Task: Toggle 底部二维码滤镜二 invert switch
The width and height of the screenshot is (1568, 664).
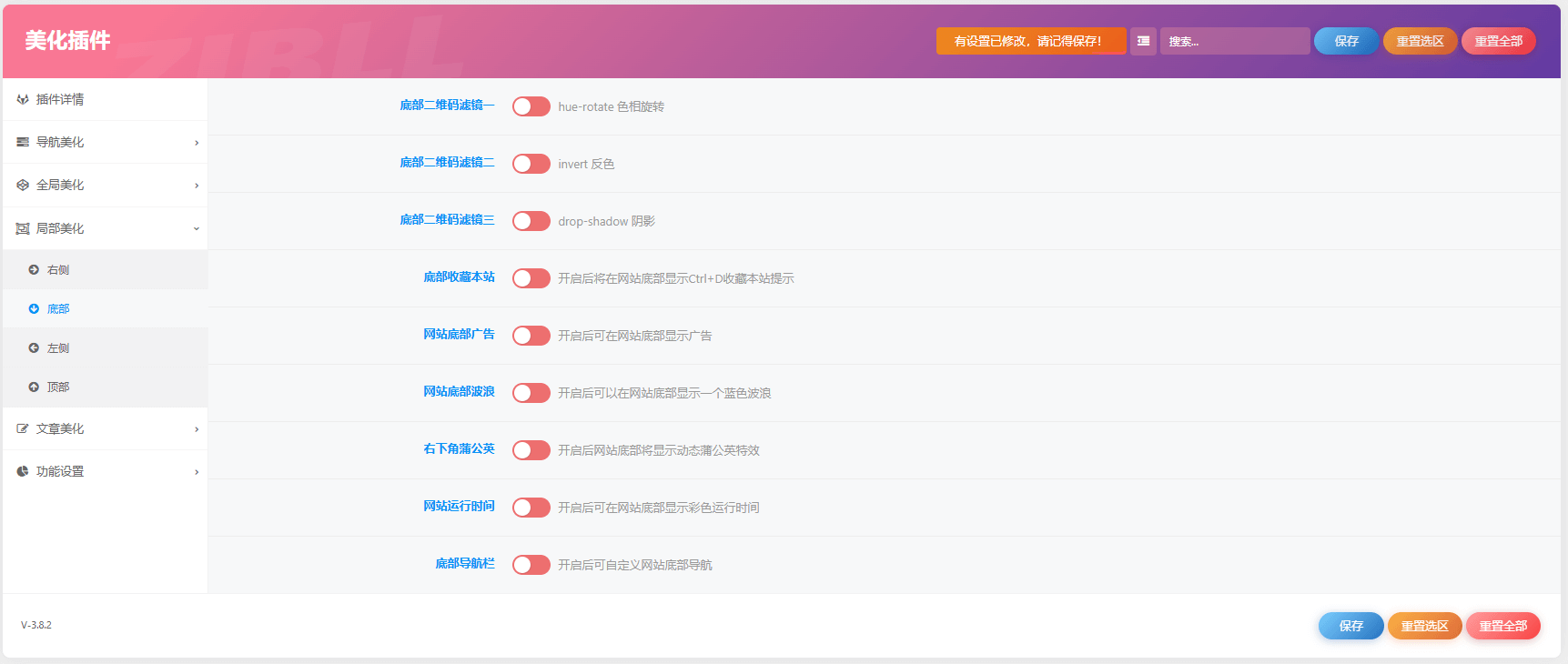Action: tap(531, 164)
